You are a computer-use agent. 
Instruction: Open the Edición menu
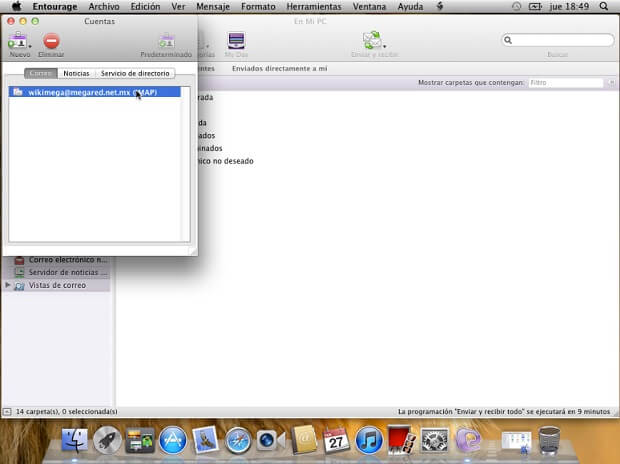click(146, 7)
